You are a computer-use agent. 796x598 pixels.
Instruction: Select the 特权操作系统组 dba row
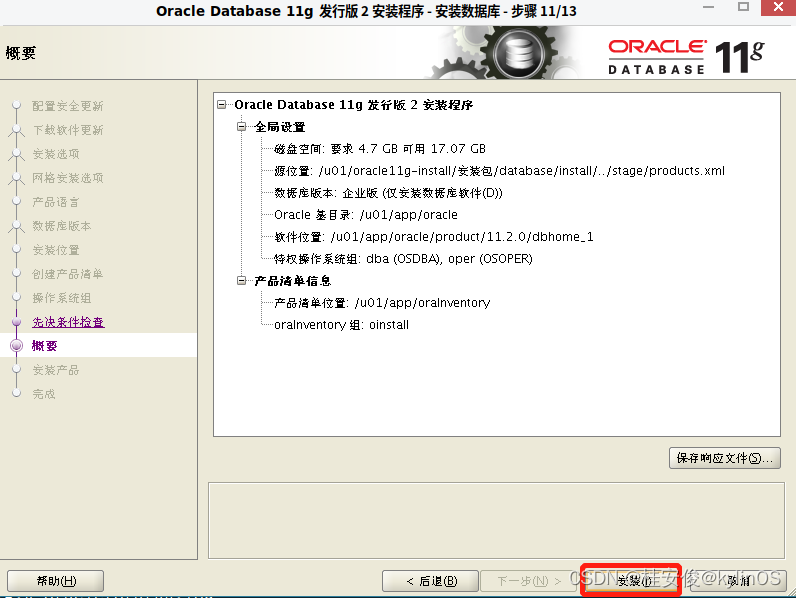(403, 259)
